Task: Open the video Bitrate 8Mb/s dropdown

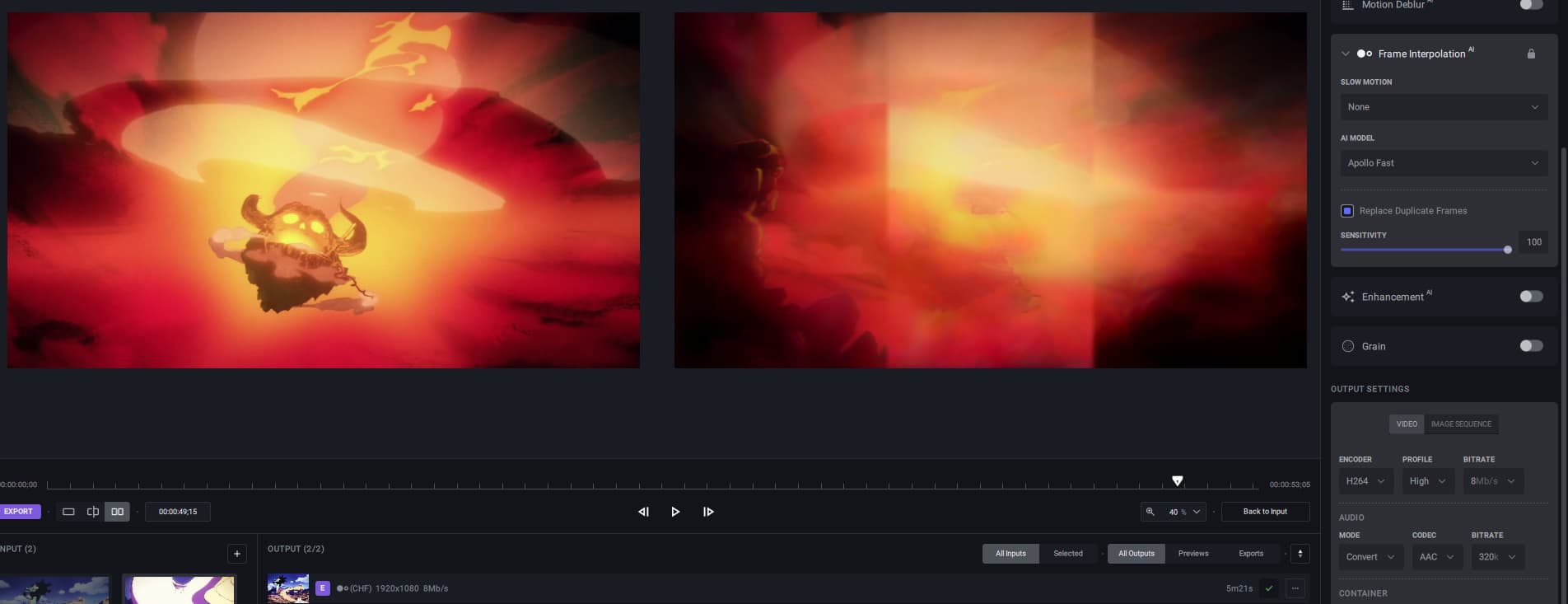Action: point(1493,481)
